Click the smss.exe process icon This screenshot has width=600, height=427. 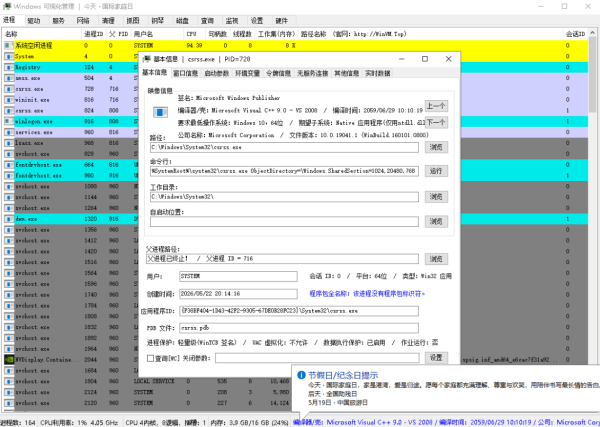pyautogui.click(x=9, y=78)
